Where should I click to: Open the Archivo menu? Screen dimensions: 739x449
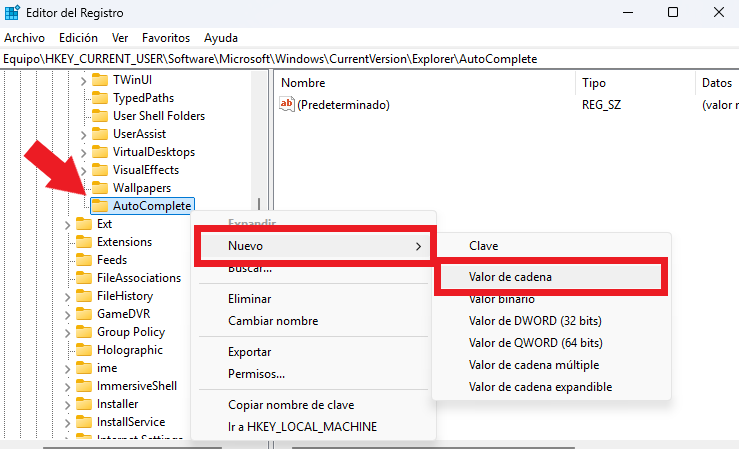coord(25,38)
